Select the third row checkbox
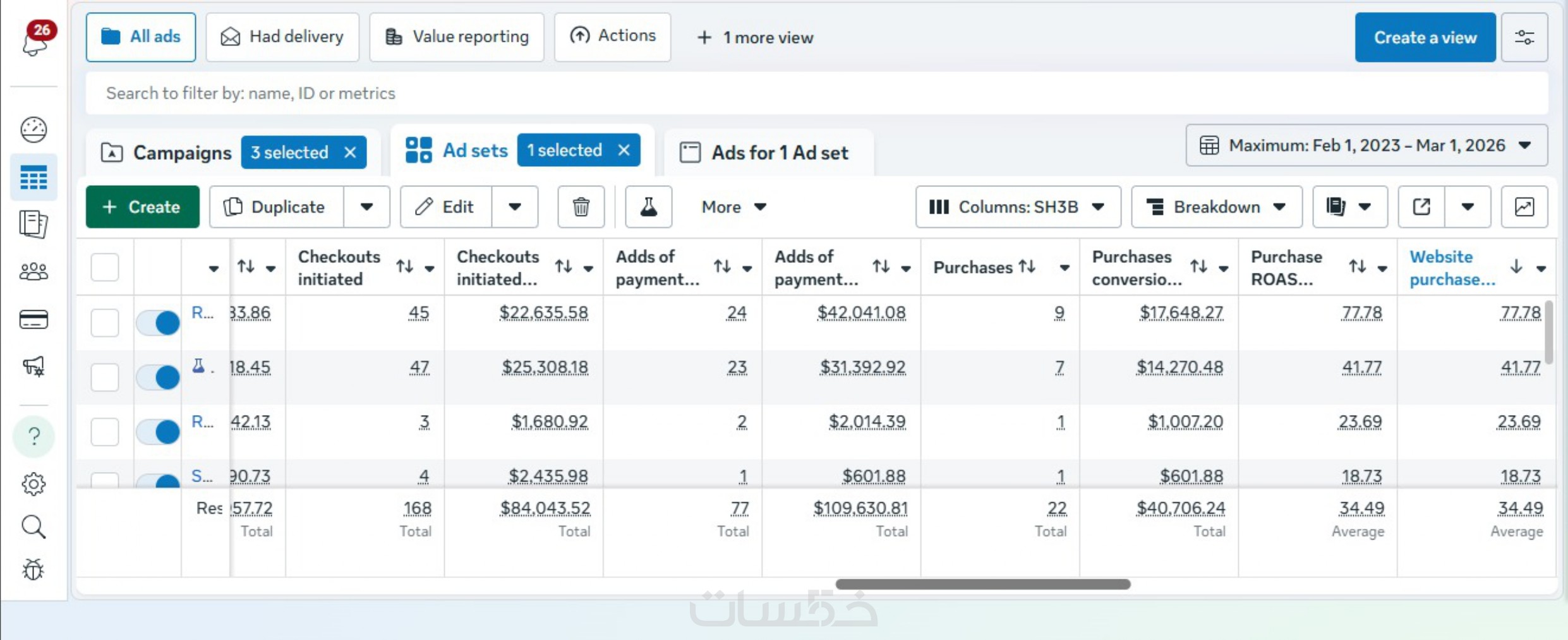Image resolution: width=1568 pixels, height=640 pixels. click(105, 432)
